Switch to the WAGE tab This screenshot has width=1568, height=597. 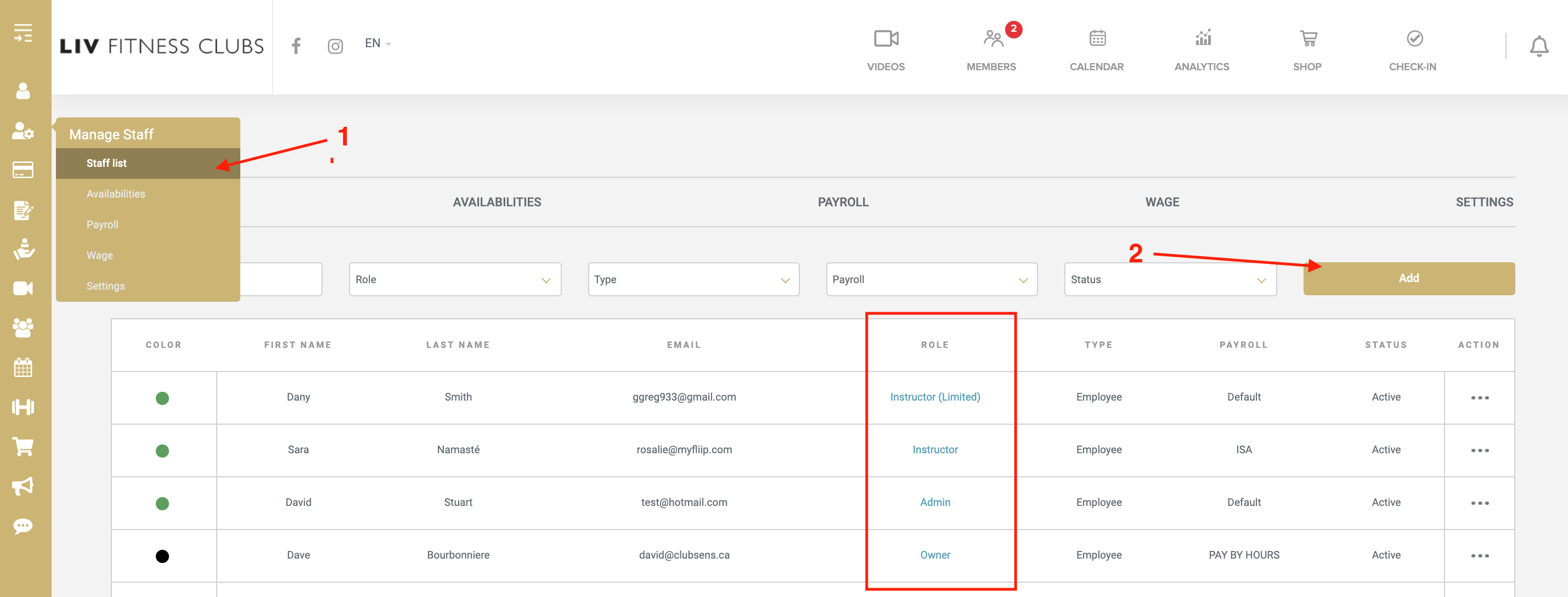(x=1161, y=202)
